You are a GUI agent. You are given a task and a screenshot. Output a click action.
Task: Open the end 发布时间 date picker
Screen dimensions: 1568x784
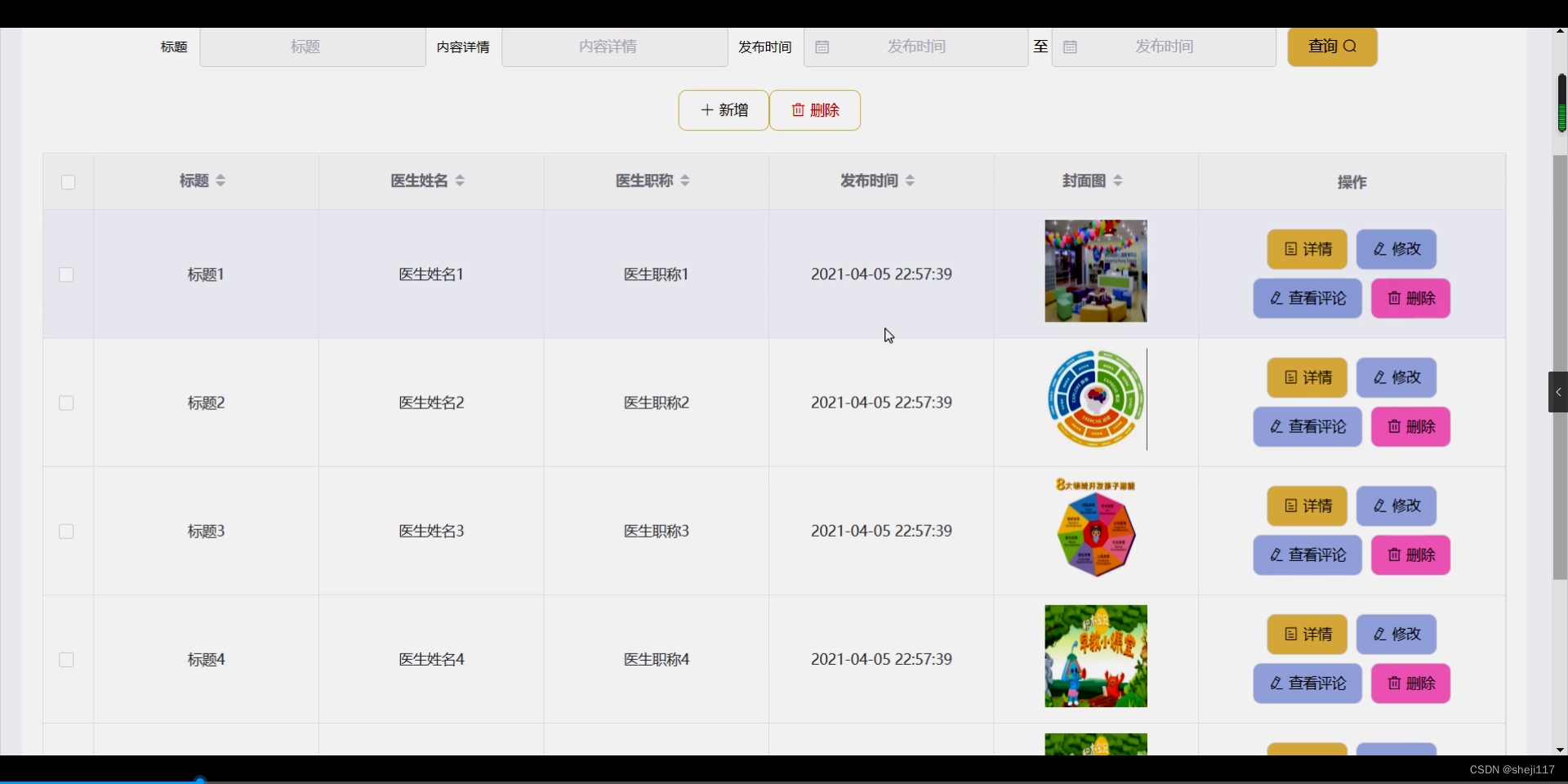1164,47
